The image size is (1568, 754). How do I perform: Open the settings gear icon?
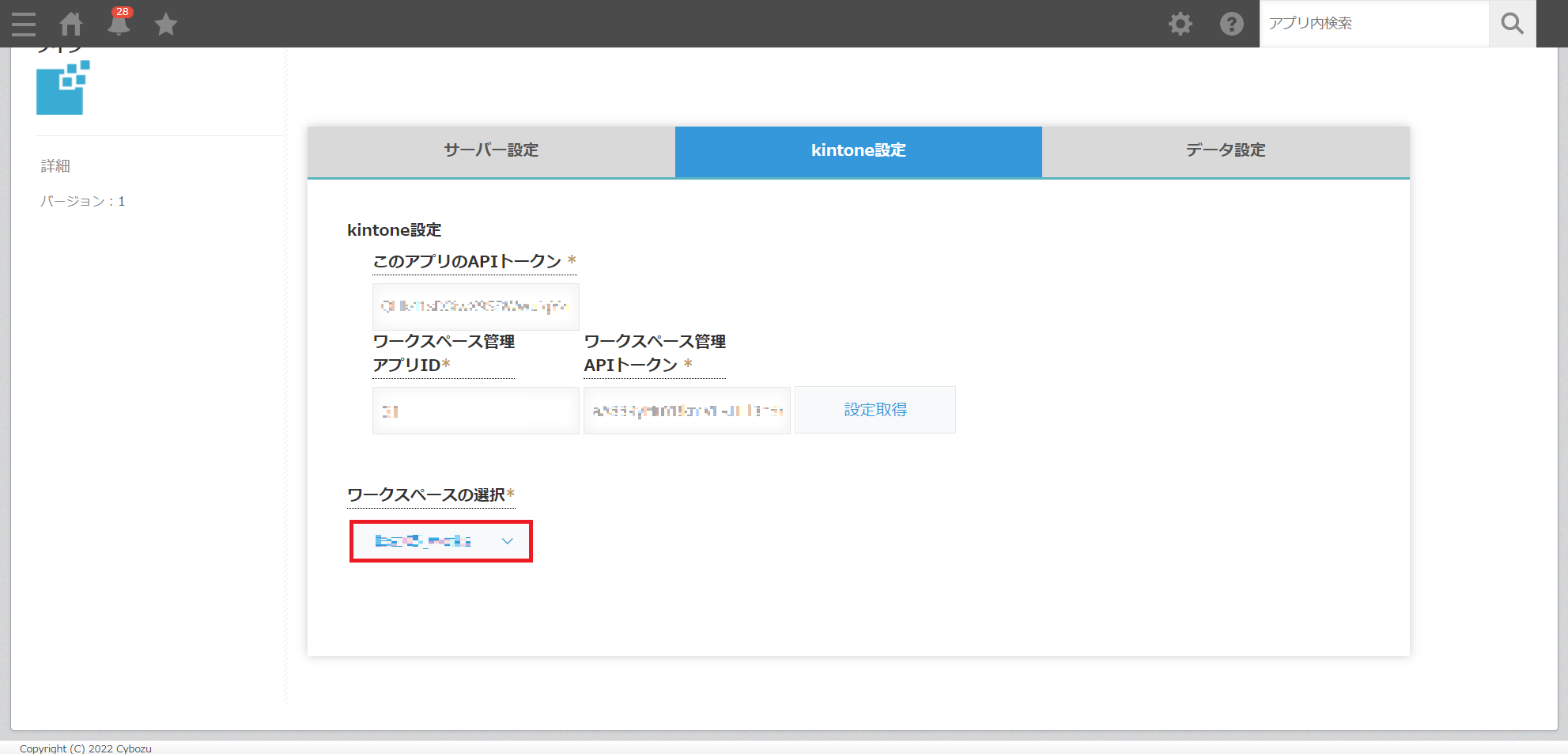[x=1180, y=24]
